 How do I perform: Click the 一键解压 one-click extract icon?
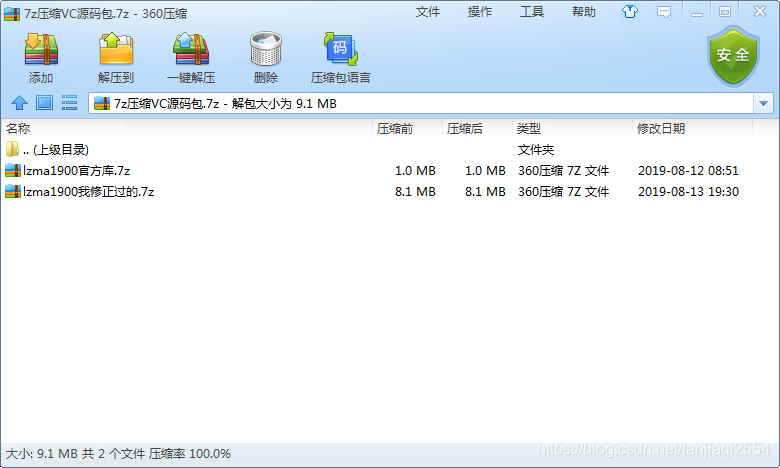click(191, 49)
